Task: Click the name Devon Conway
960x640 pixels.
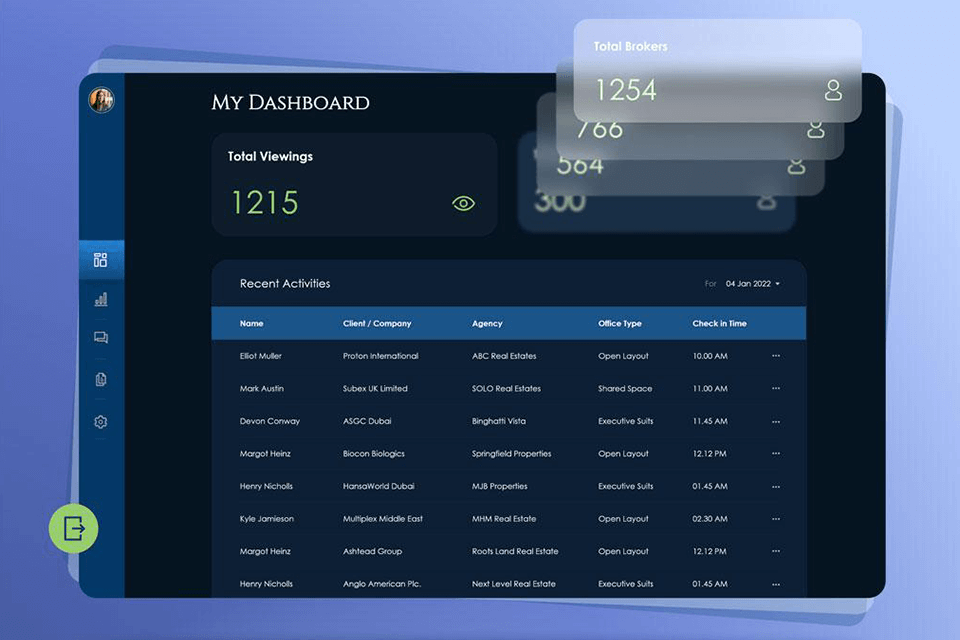Action: coord(270,421)
